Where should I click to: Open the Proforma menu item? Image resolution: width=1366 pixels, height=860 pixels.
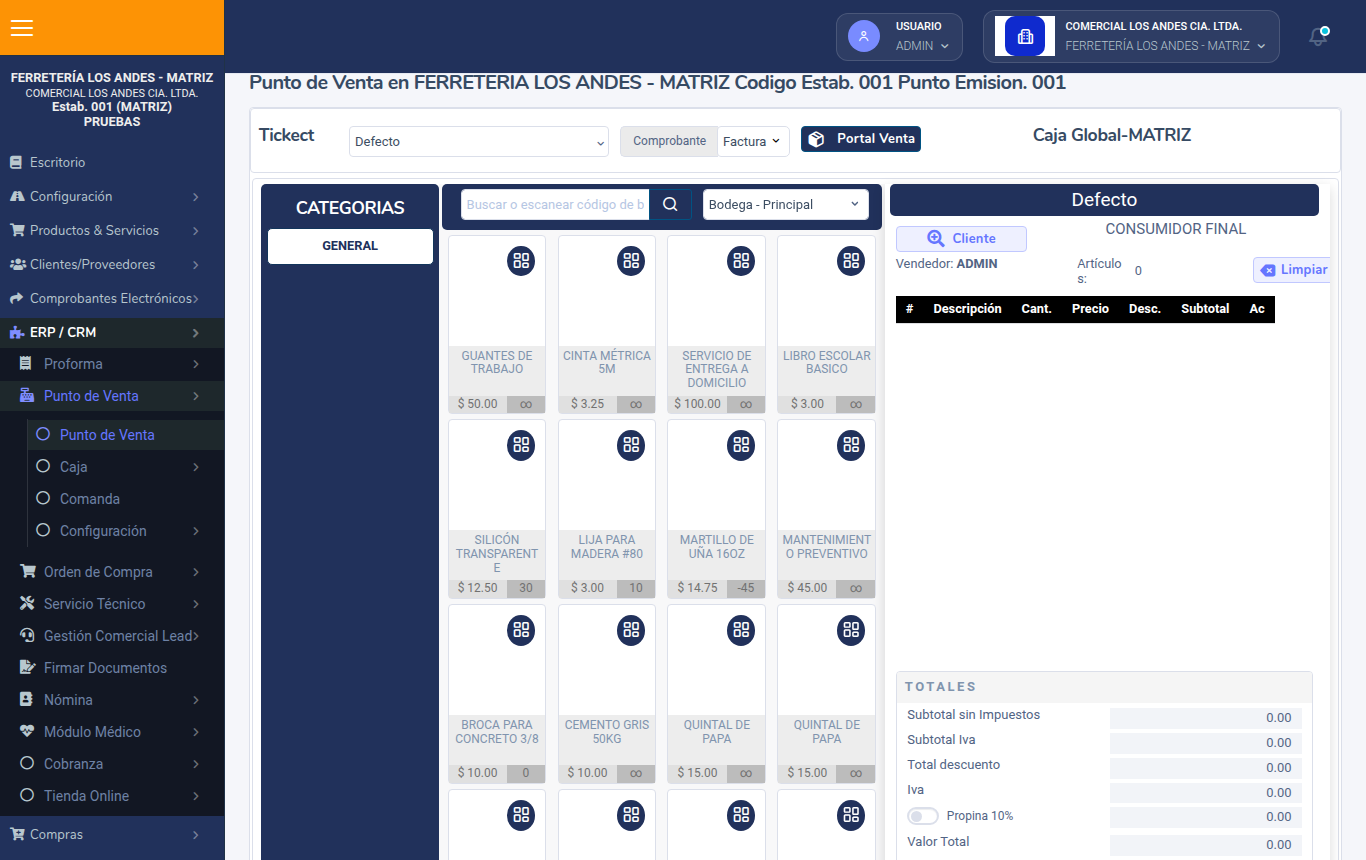tap(112, 364)
